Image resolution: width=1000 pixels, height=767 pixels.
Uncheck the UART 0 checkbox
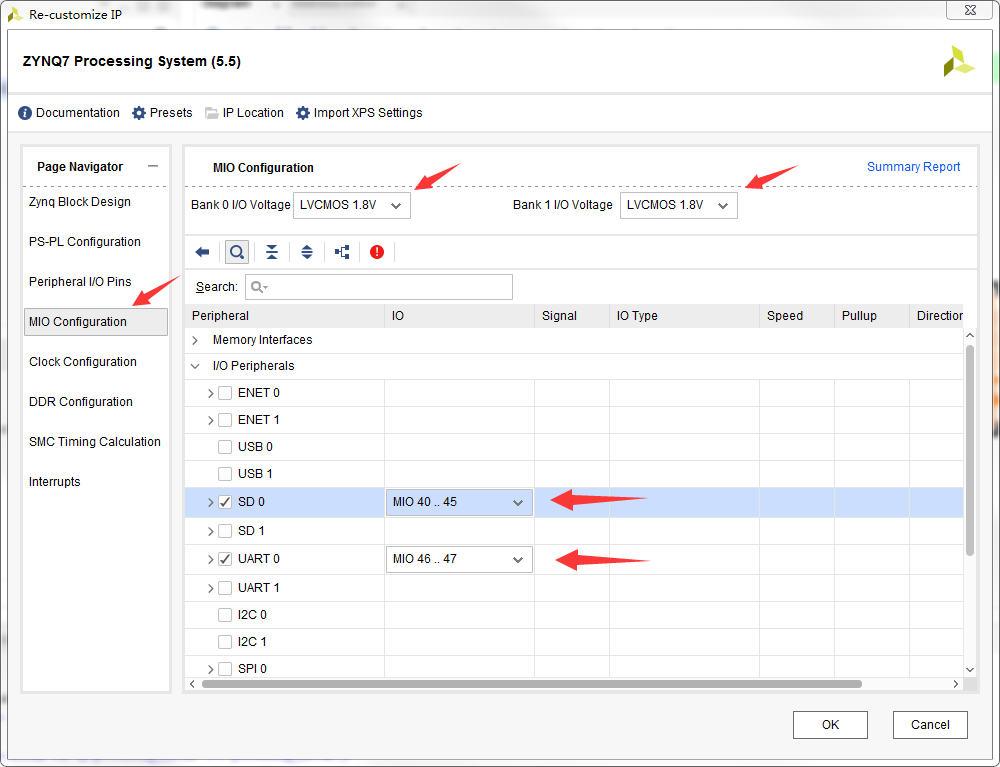(224, 559)
